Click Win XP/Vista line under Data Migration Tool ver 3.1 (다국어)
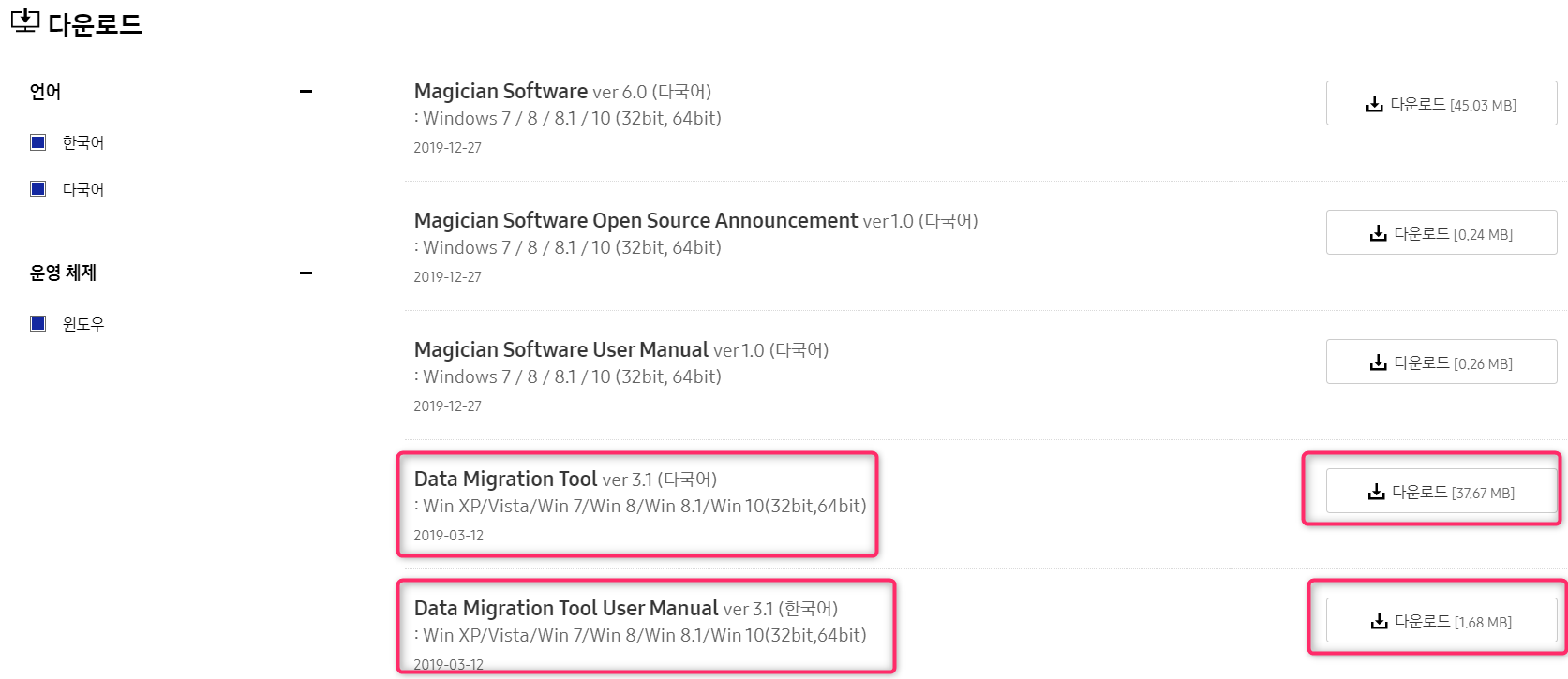This screenshot has width=1568, height=679. tap(640, 506)
